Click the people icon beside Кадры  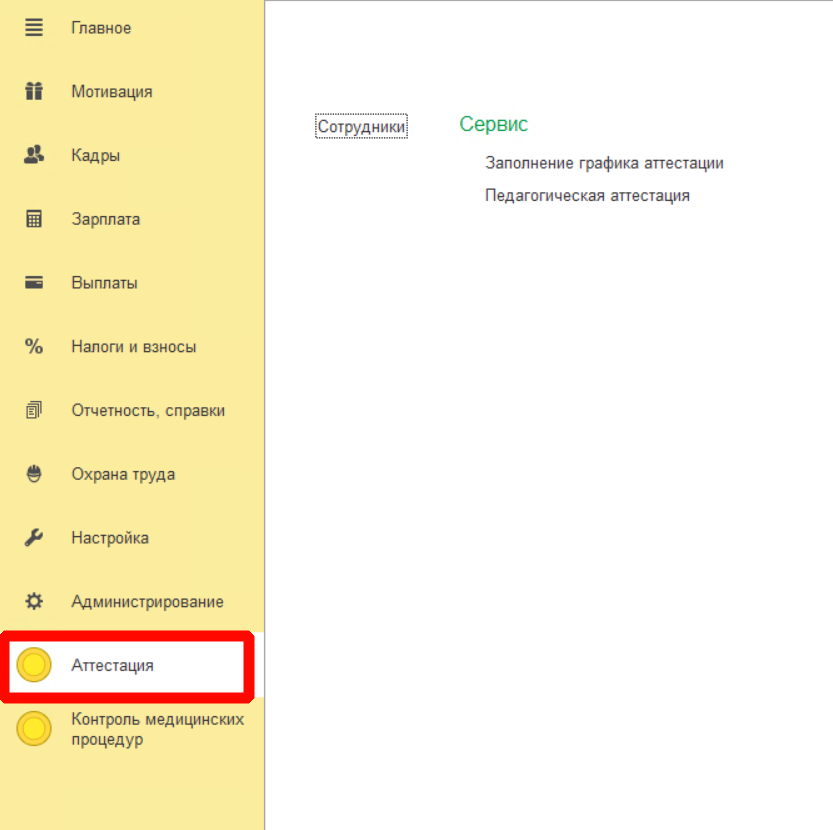[x=34, y=155]
